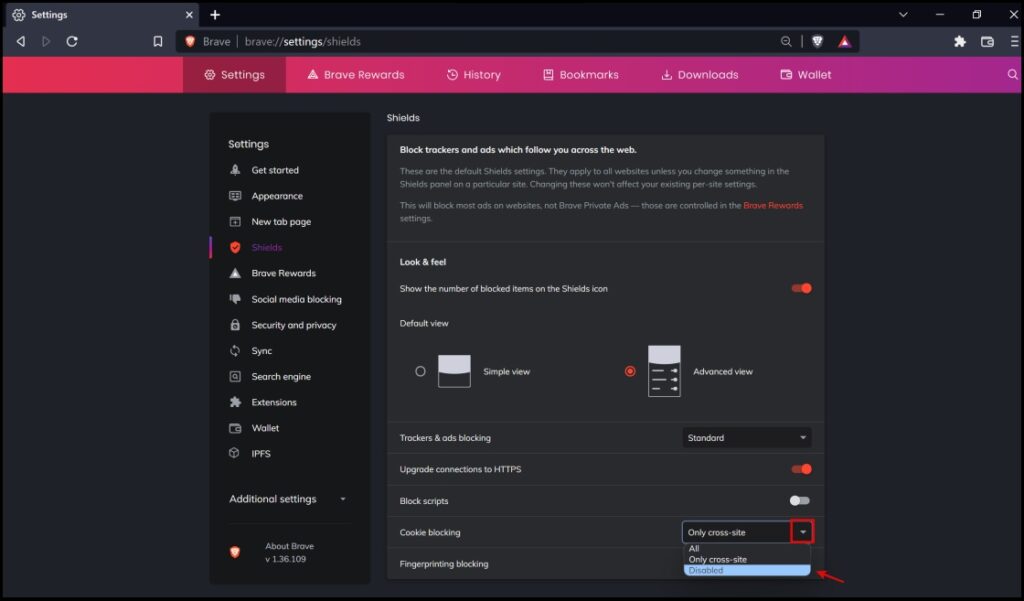The height and width of the screenshot is (601, 1024).
Task: Open the Bookmarks top navigation tab
Action: [x=581, y=74]
